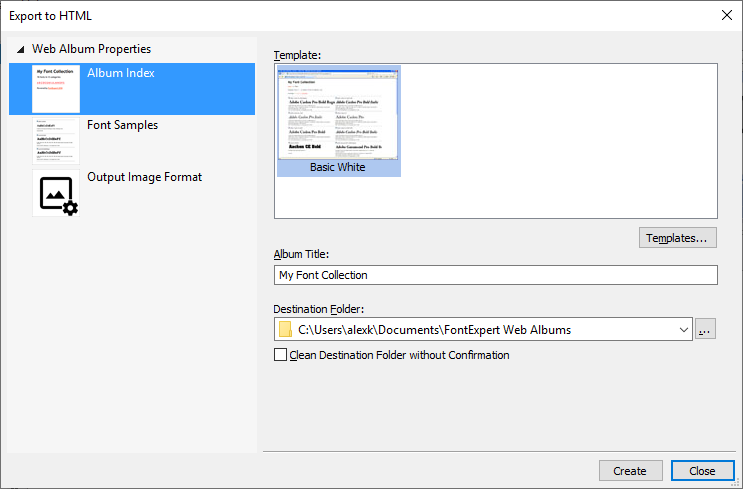
Task: Click the Close button
Action: click(702, 471)
